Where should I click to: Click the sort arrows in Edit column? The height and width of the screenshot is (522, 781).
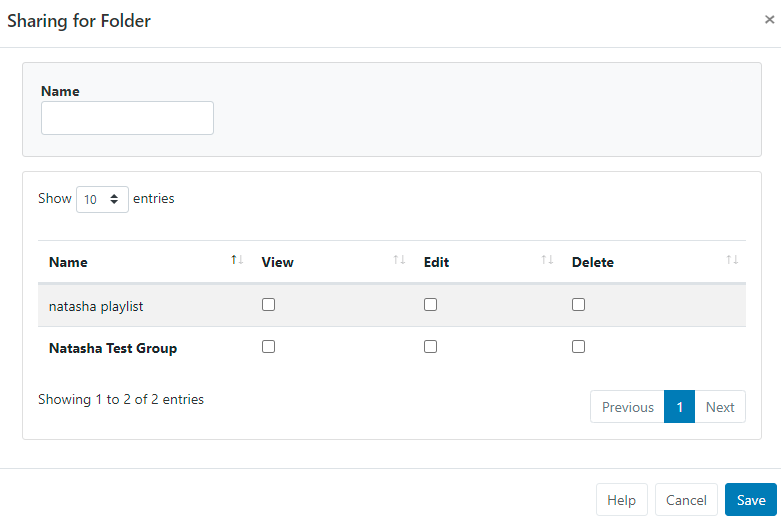(x=547, y=260)
